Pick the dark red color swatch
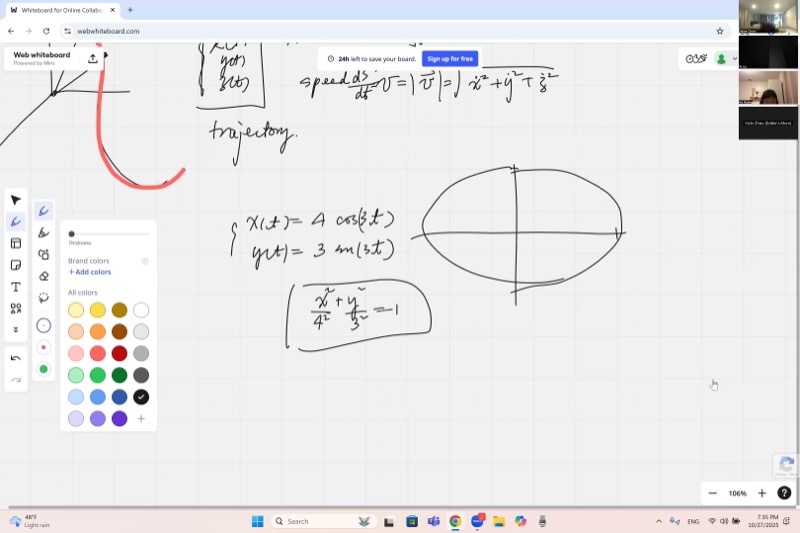The width and height of the screenshot is (800, 533). [119, 353]
